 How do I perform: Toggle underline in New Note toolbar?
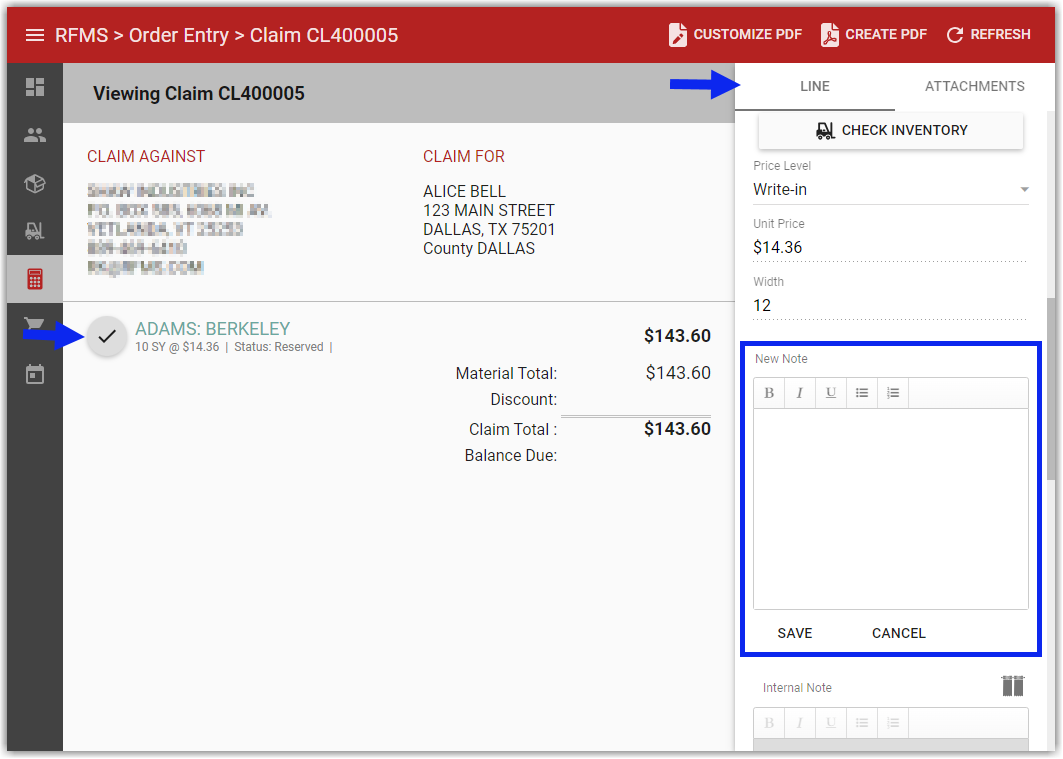point(830,393)
